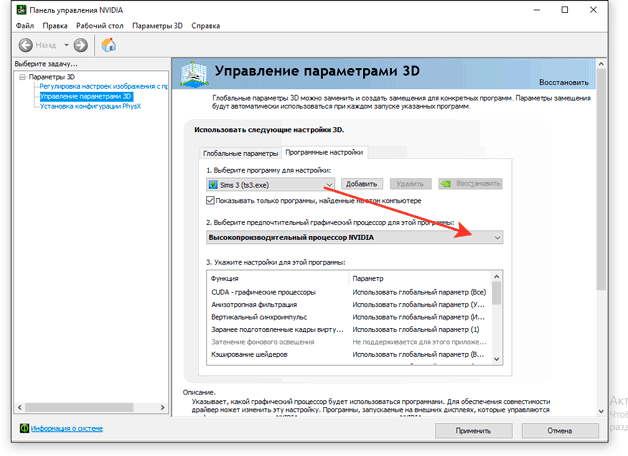Select the CUDA - графические процессоры row

[348, 292]
